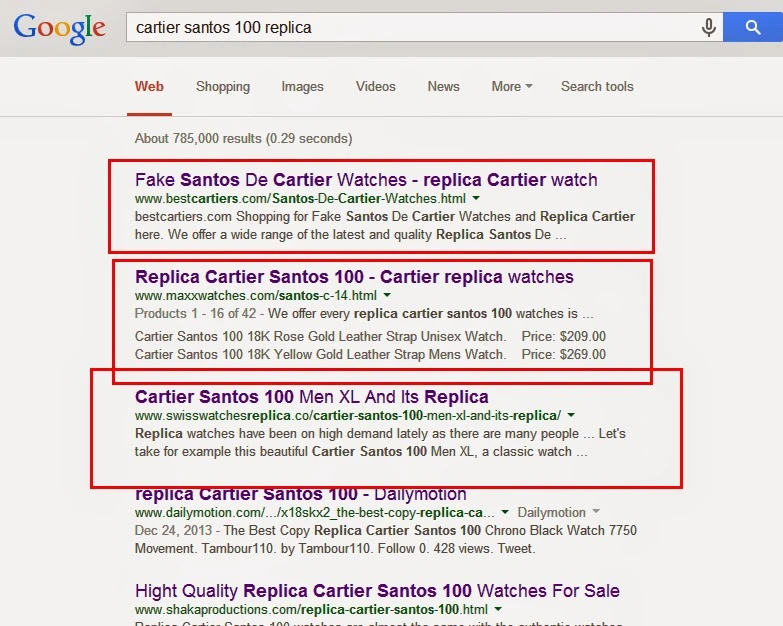
Task: Click the www.maxxwatches.com/santos-c-14.html URL text
Action: coord(256,296)
